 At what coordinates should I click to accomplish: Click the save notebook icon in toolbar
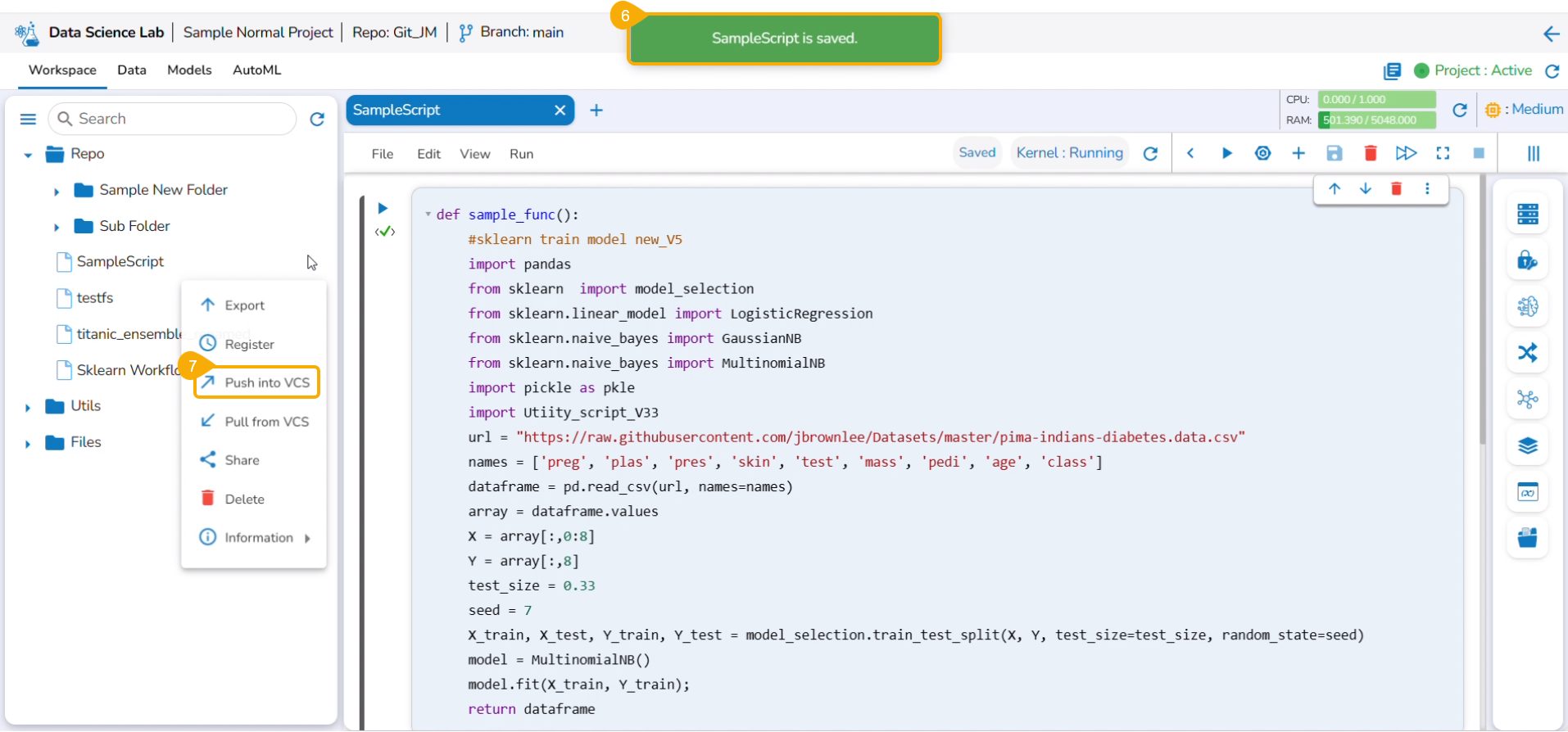tap(1335, 153)
